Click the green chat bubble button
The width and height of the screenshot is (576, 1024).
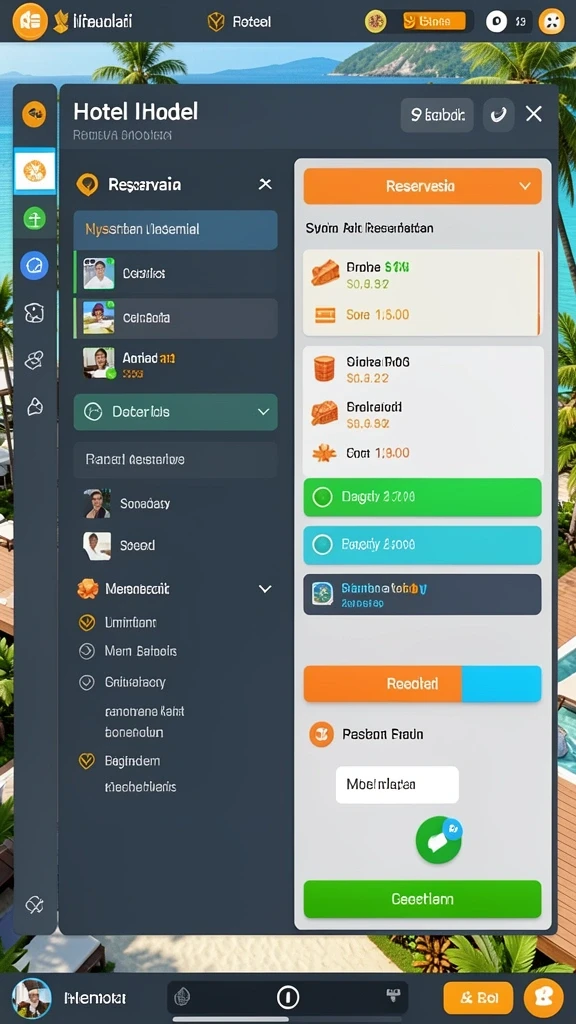pos(439,840)
